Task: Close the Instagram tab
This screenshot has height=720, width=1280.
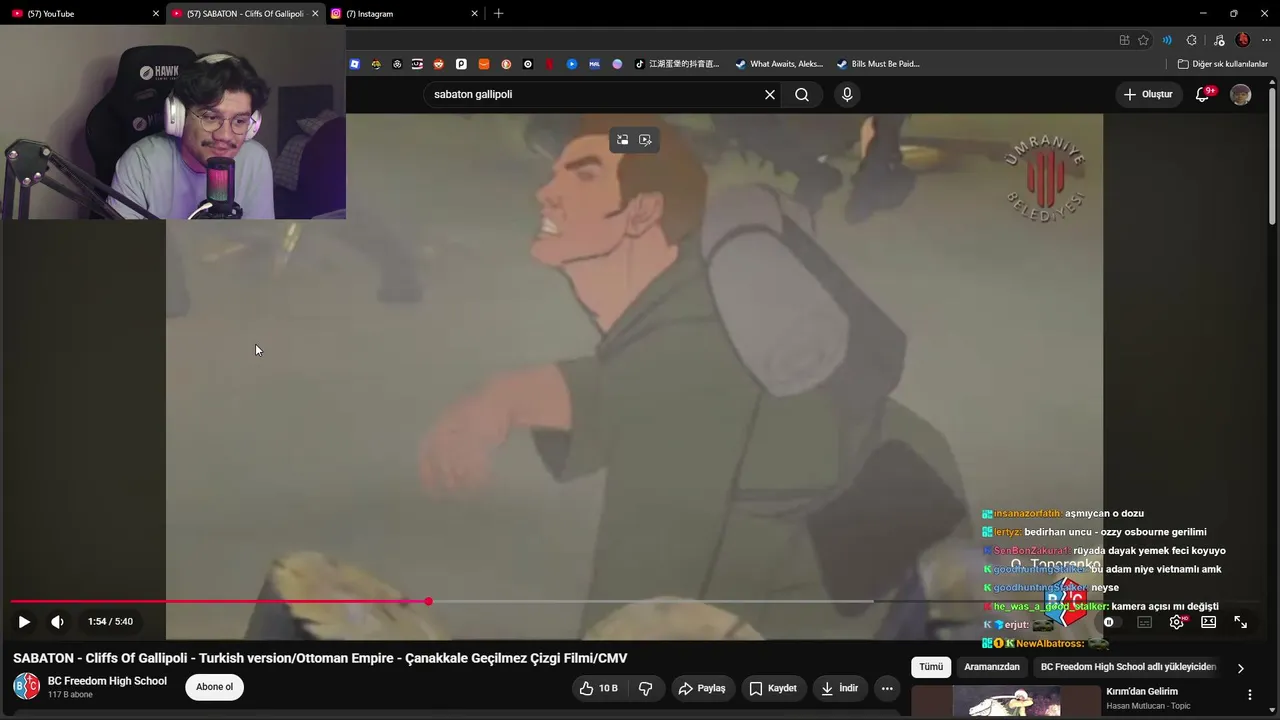Action: point(474,14)
